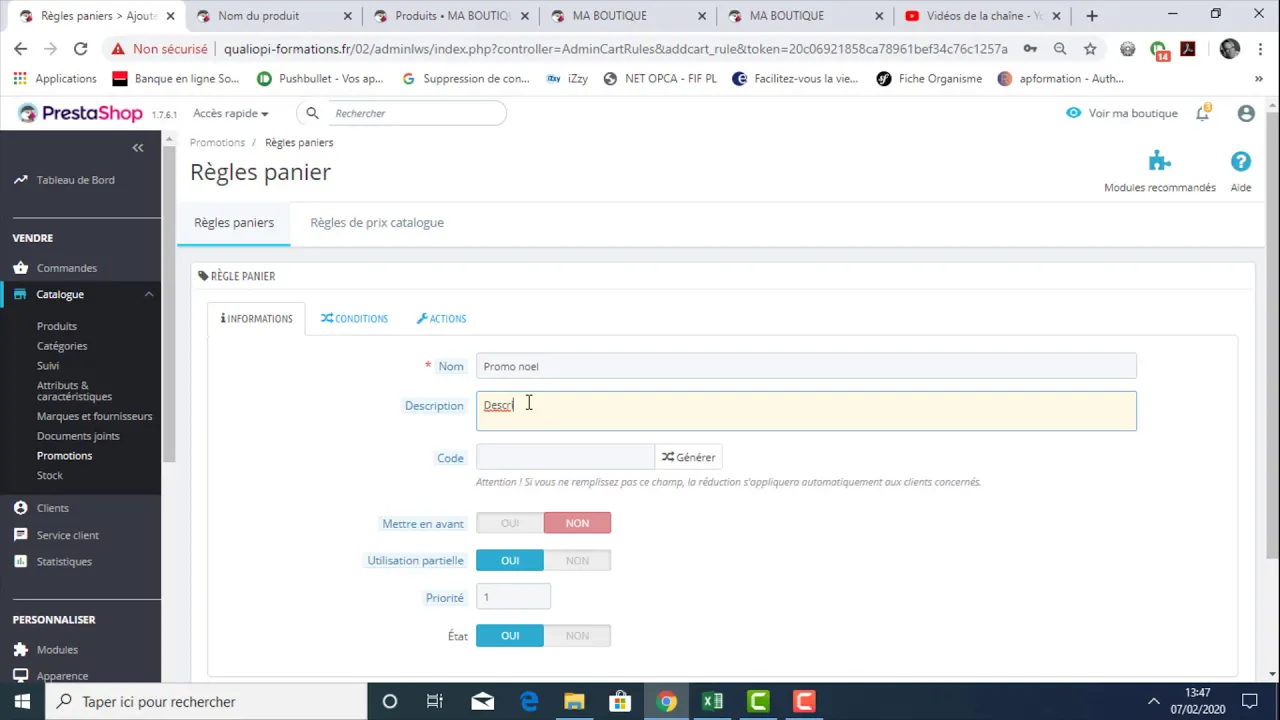Click the search magnifier icon
1280x720 pixels.
(312, 113)
